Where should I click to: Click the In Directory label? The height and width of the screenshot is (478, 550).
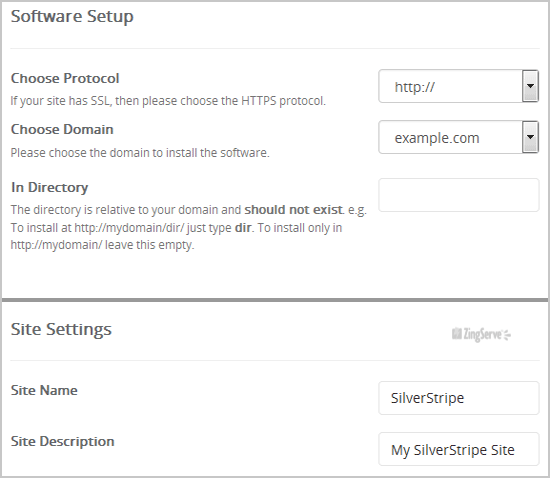click(49, 187)
